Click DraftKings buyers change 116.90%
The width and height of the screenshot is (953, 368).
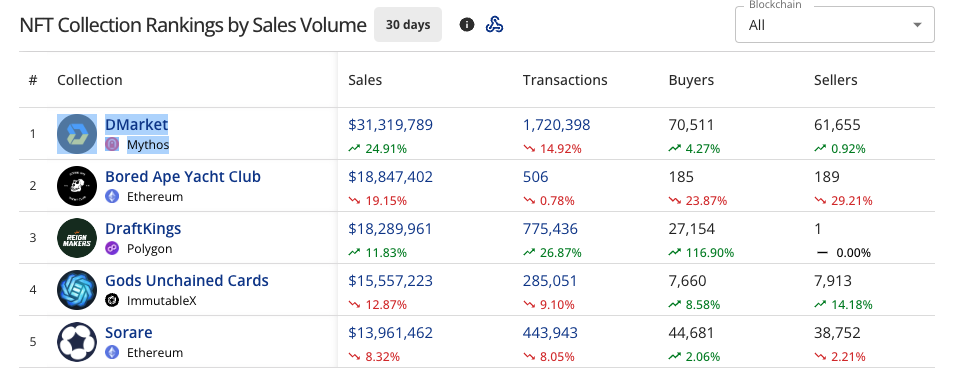(701, 252)
